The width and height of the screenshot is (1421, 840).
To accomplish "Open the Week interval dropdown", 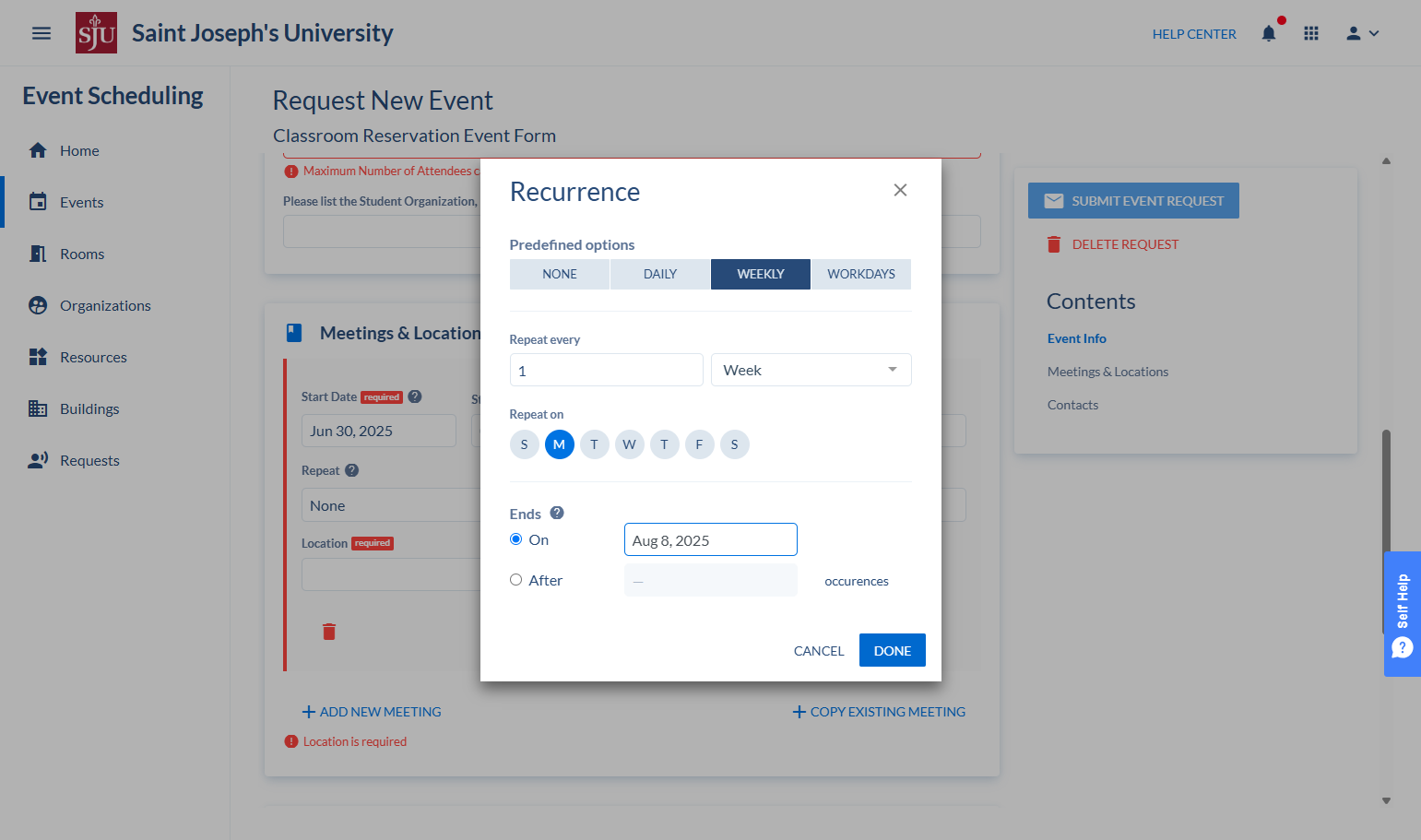I will pyautogui.click(x=811, y=370).
